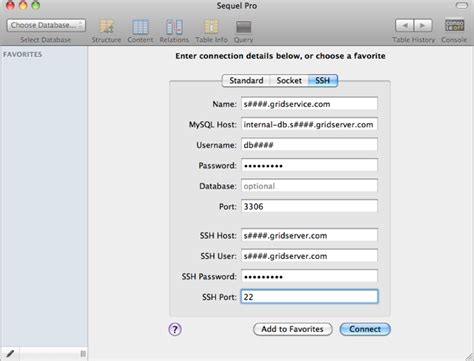Click the green zoom window button

pyautogui.click(x=36, y=5)
